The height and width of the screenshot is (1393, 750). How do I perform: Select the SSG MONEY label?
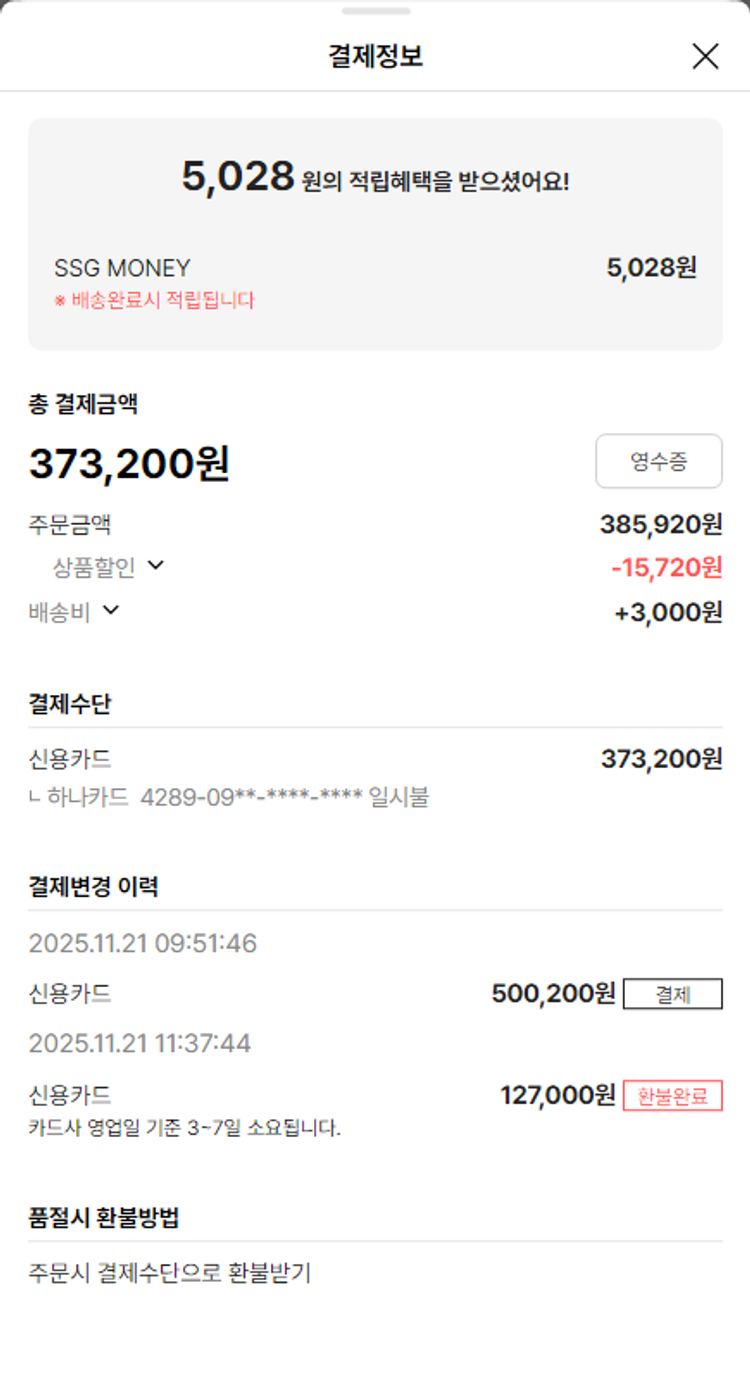pos(122,268)
